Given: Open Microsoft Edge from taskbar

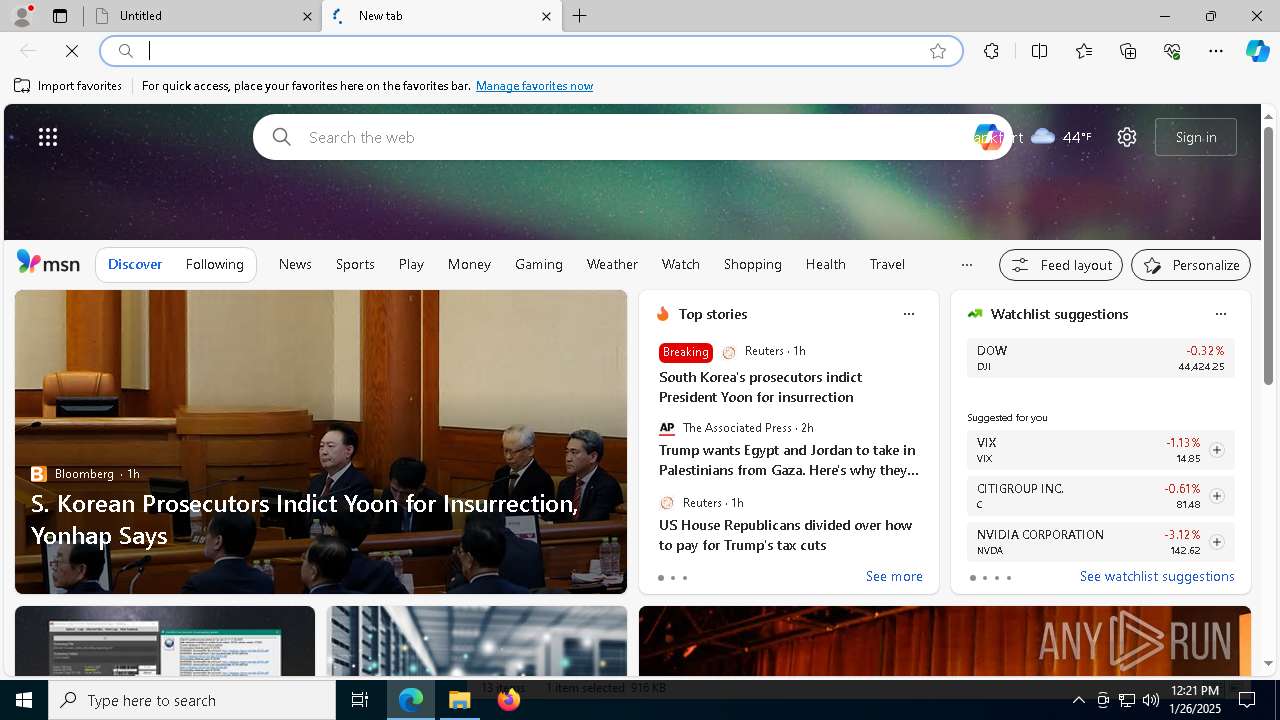Looking at the screenshot, I should [x=411, y=700].
